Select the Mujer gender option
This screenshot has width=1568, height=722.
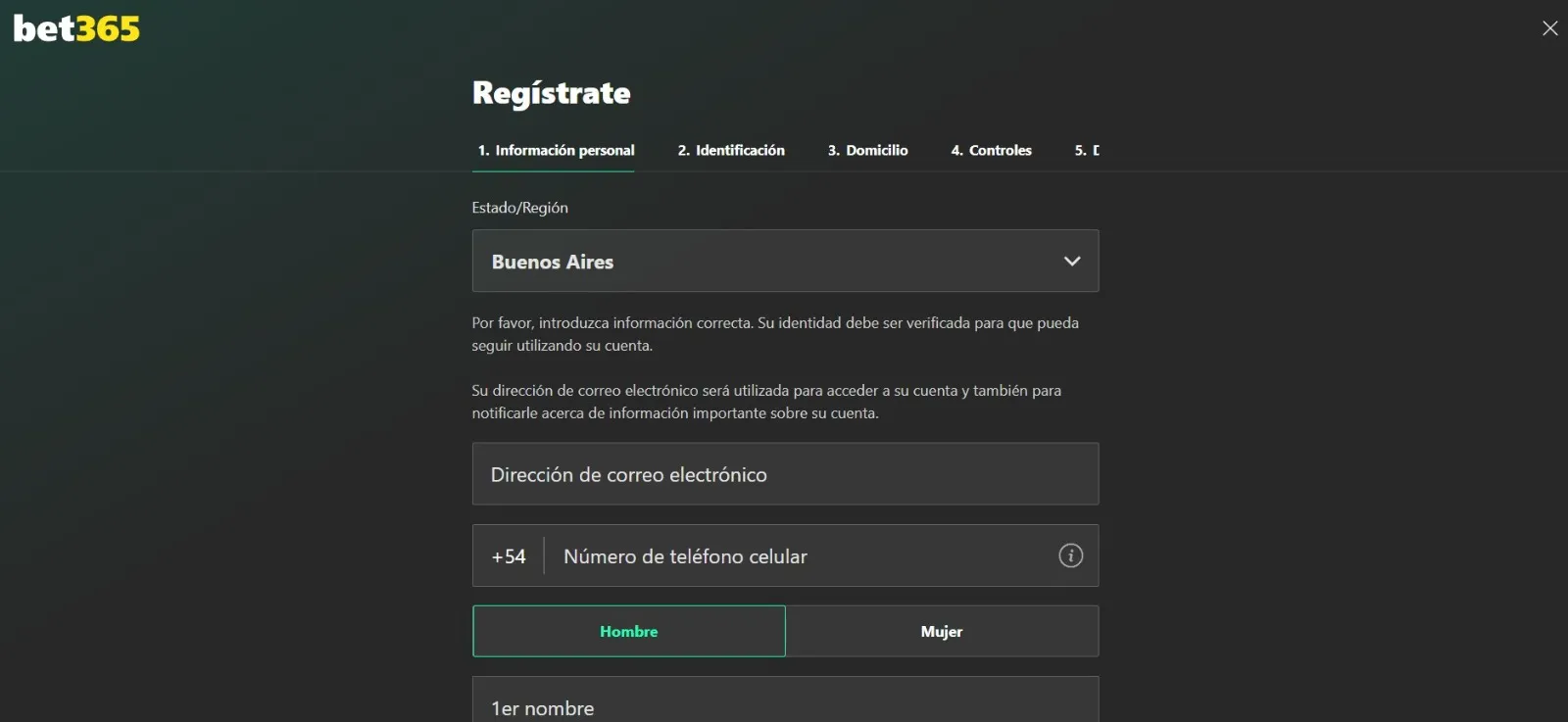pos(941,631)
